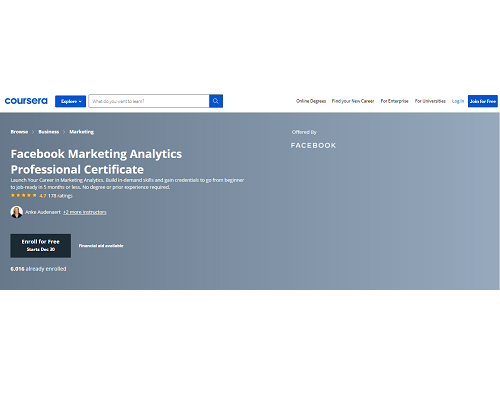Screen dimensions: 500x400
Task: Focus the 'What do you want to learn?' search field
Action: pos(149,101)
